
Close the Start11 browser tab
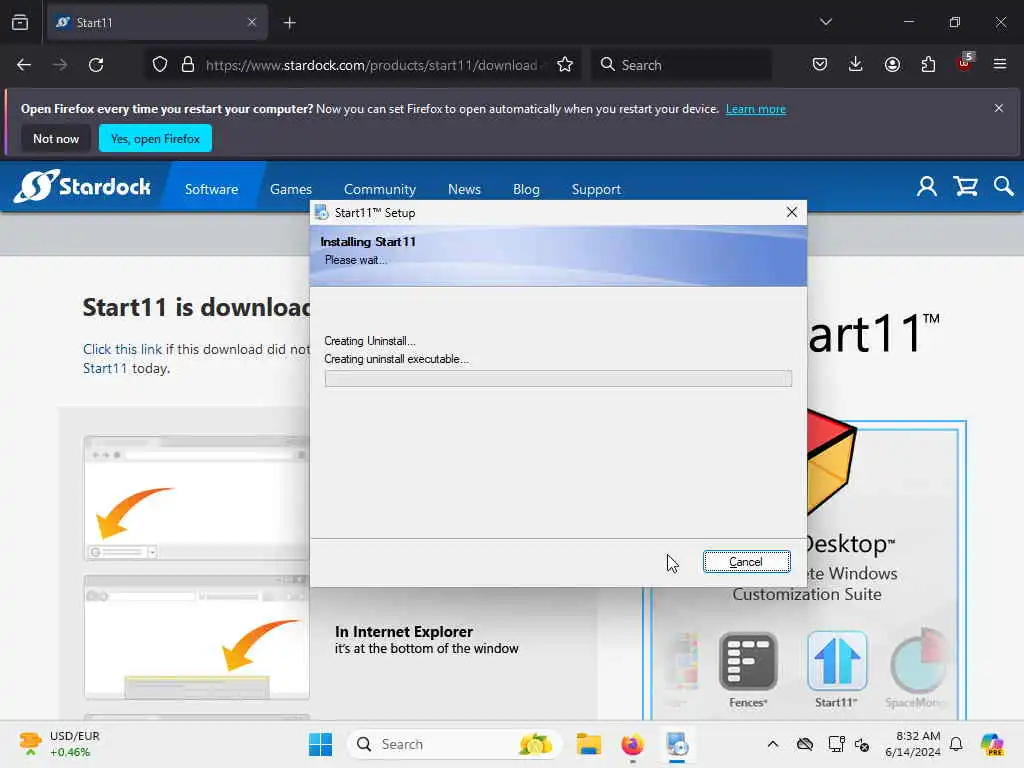252,22
